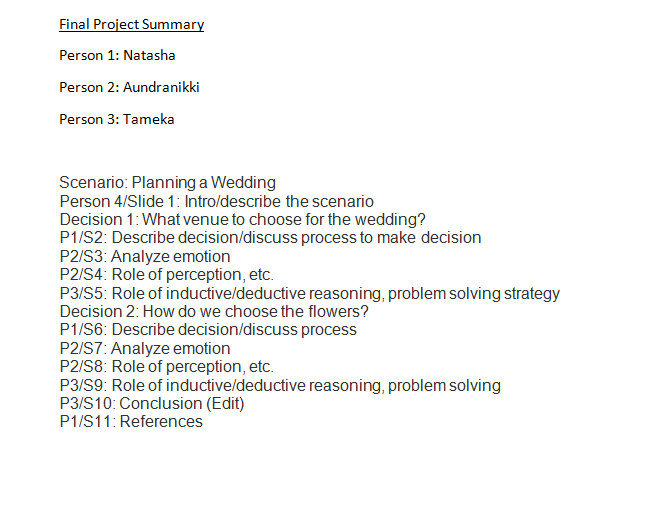Image resolution: width=647 pixels, height=511 pixels.
Task: Click the Decision 1 venue question line
Action: [243, 220]
